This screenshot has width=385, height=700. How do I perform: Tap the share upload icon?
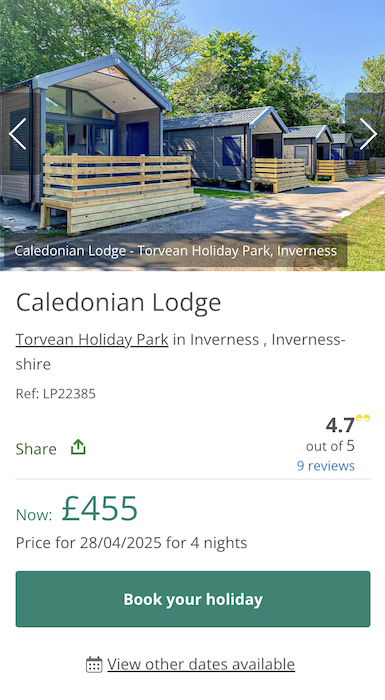point(78,447)
